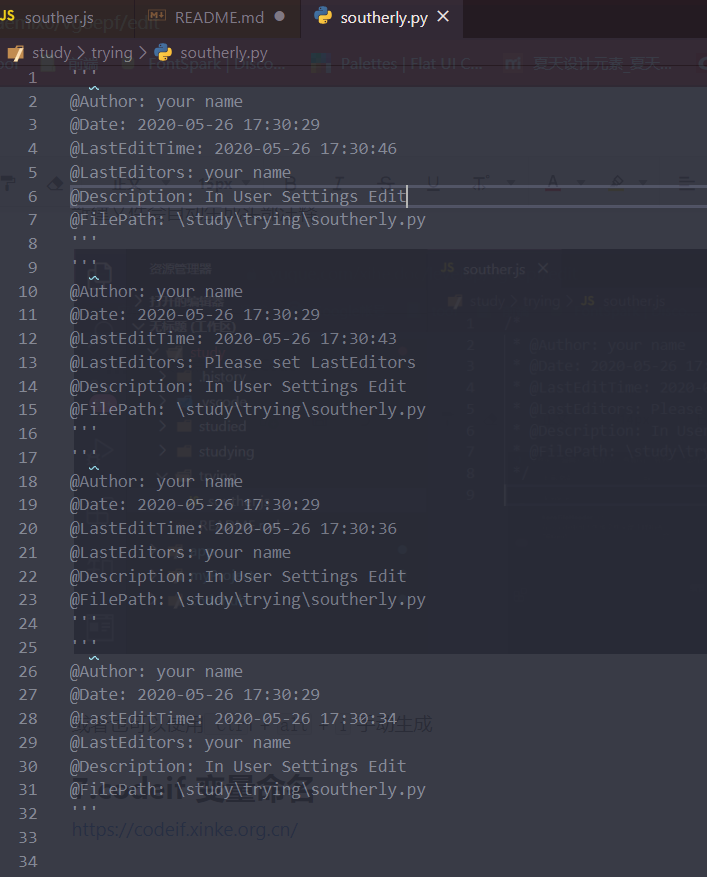This screenshot has height=877, width=707.
Task: Click the unsaved dot on README.md tab
Action: tap(280, 17)
